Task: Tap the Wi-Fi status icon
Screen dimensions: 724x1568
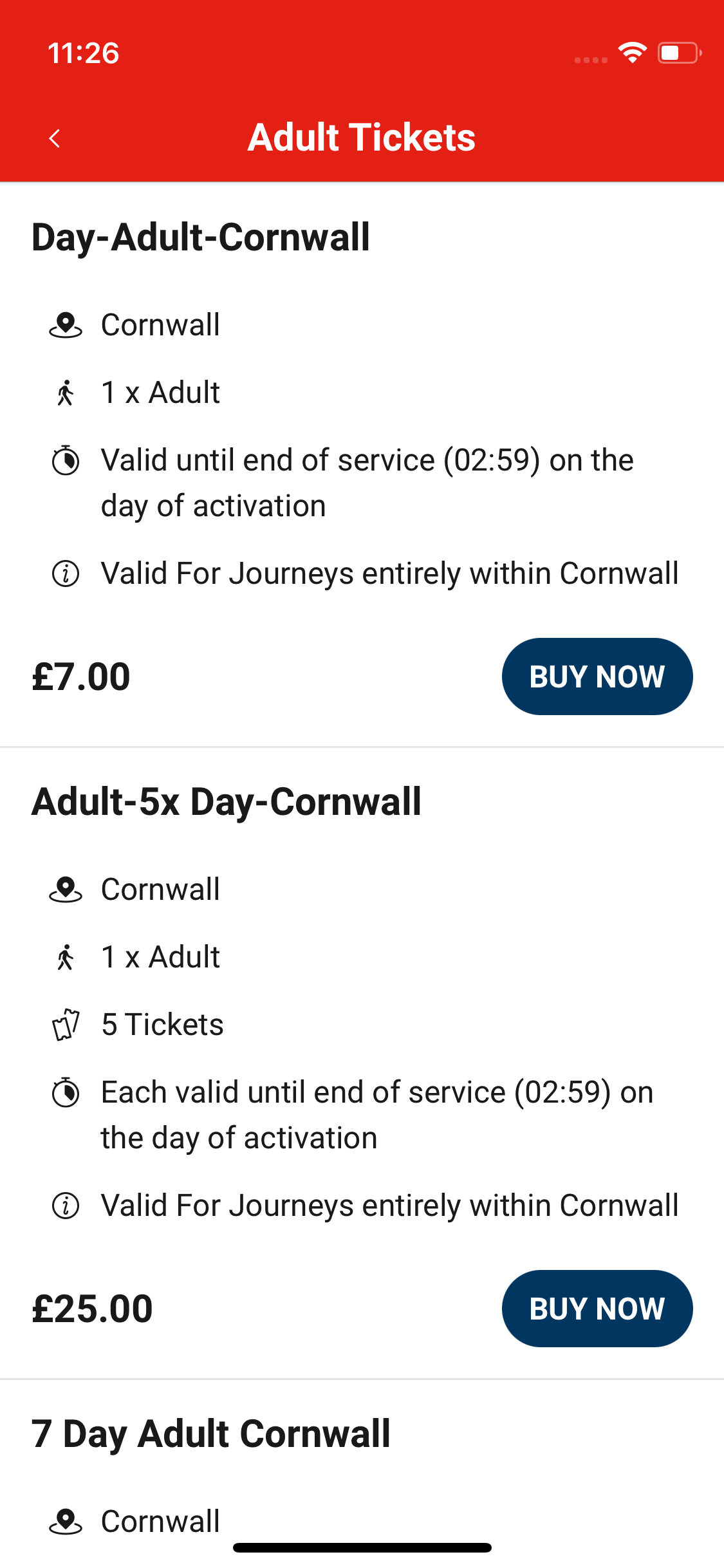Action: coord(632,53)
